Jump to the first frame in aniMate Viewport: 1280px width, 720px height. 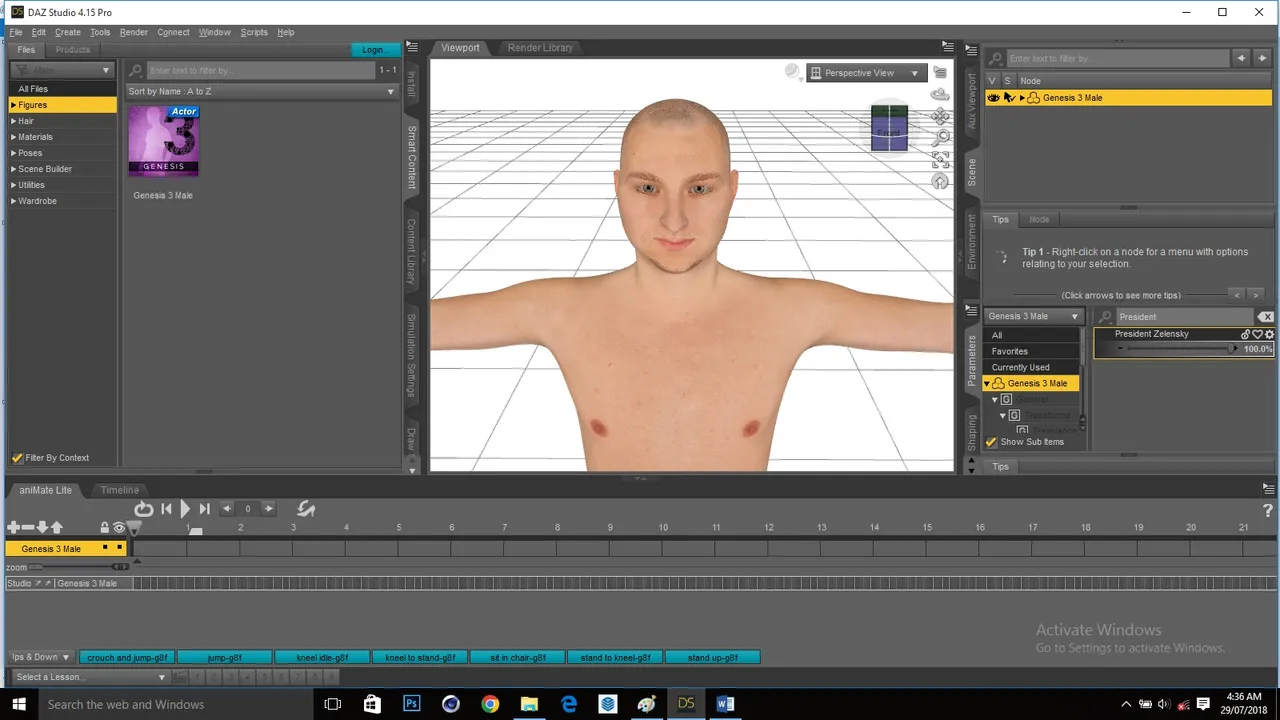[166, 509]
